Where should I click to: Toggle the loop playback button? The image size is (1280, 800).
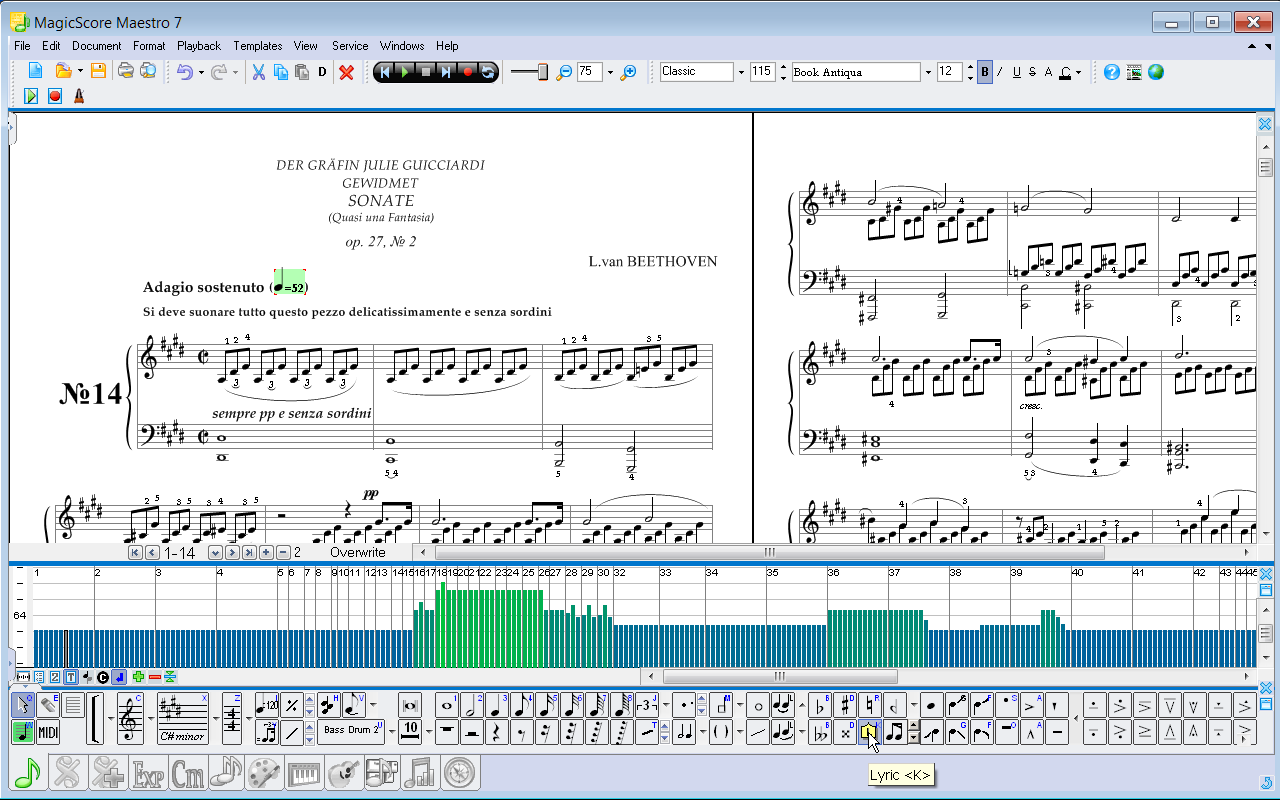coord(488,72)
